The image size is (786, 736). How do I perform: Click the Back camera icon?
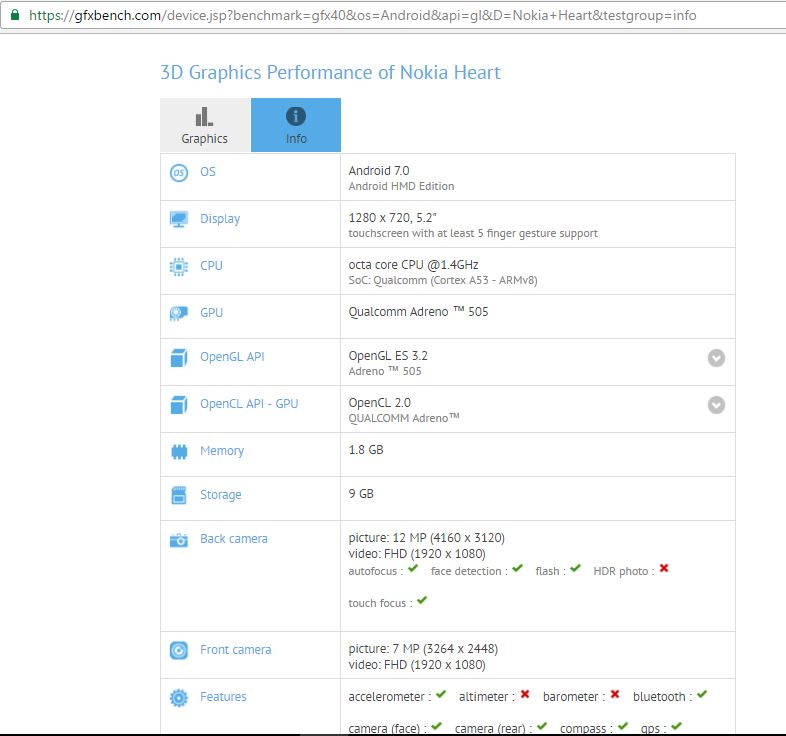click(179, 540)
